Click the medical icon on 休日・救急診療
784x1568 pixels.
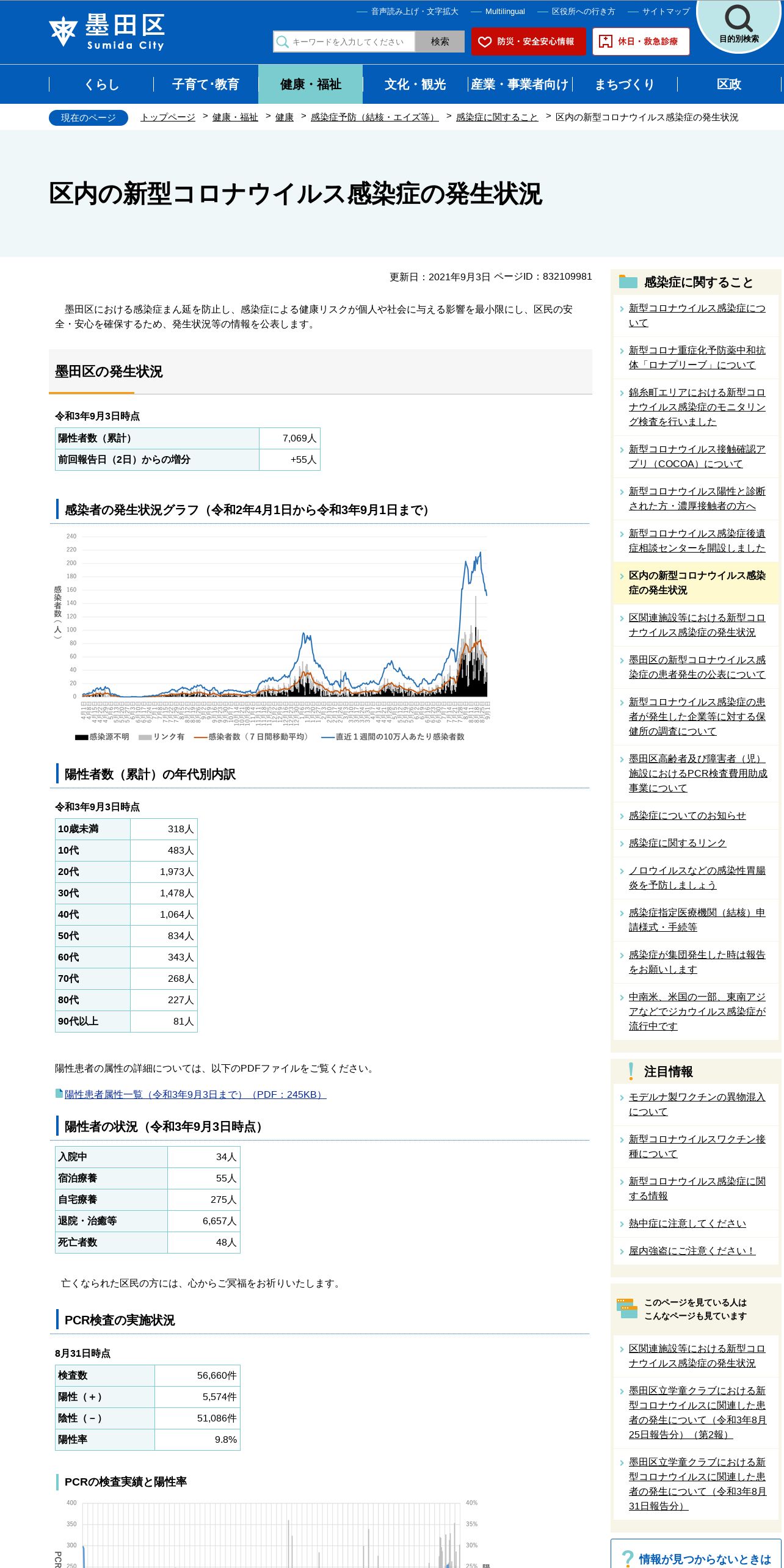[605, 42]
